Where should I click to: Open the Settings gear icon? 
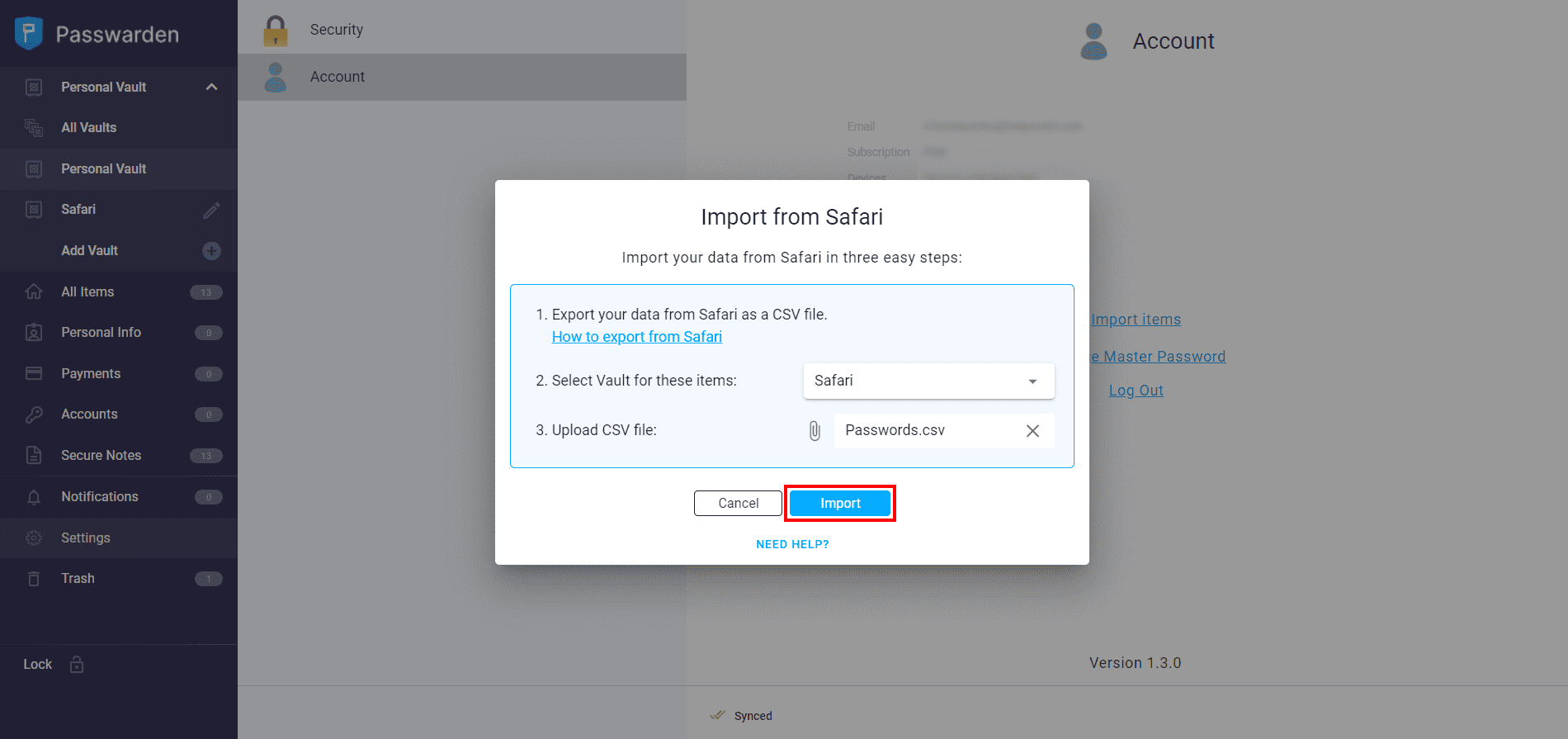coord(34,538)
